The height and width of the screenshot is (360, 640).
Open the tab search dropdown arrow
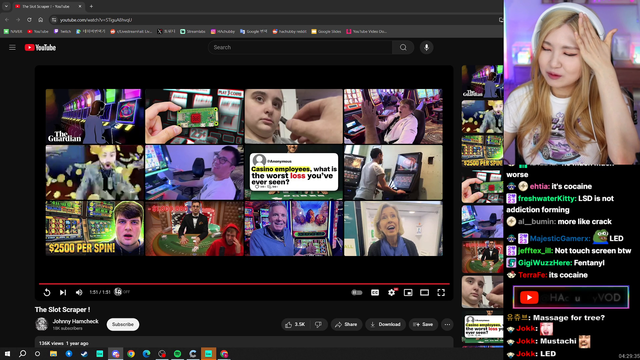click(x=6, y=6)
